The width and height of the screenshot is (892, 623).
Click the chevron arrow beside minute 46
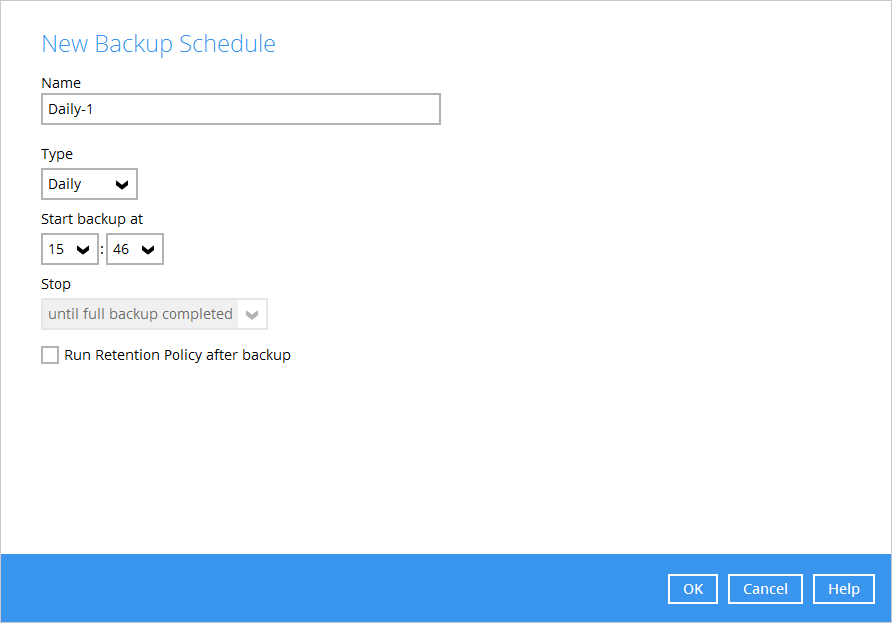[x=148, y=250]
